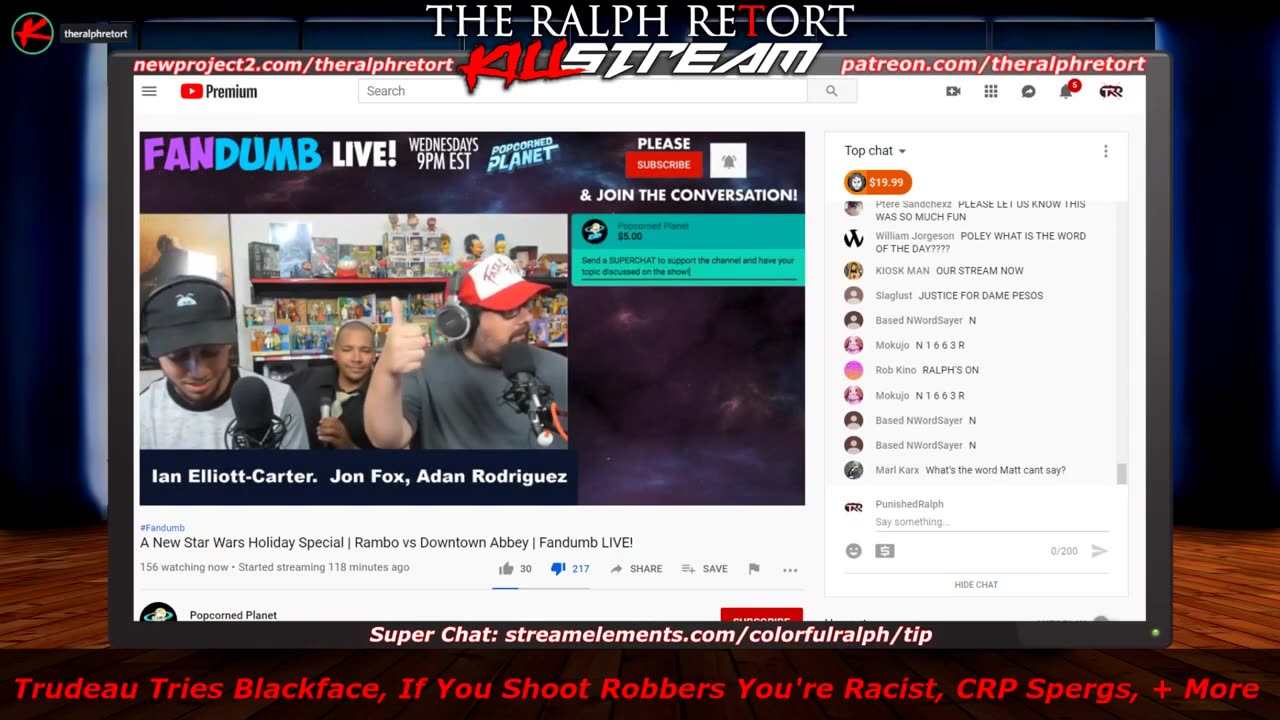Click chat message 'JUSTICE FOR DAME PESOS'
The height and width of the screenshot is (720, 1280).
(980, 296)
